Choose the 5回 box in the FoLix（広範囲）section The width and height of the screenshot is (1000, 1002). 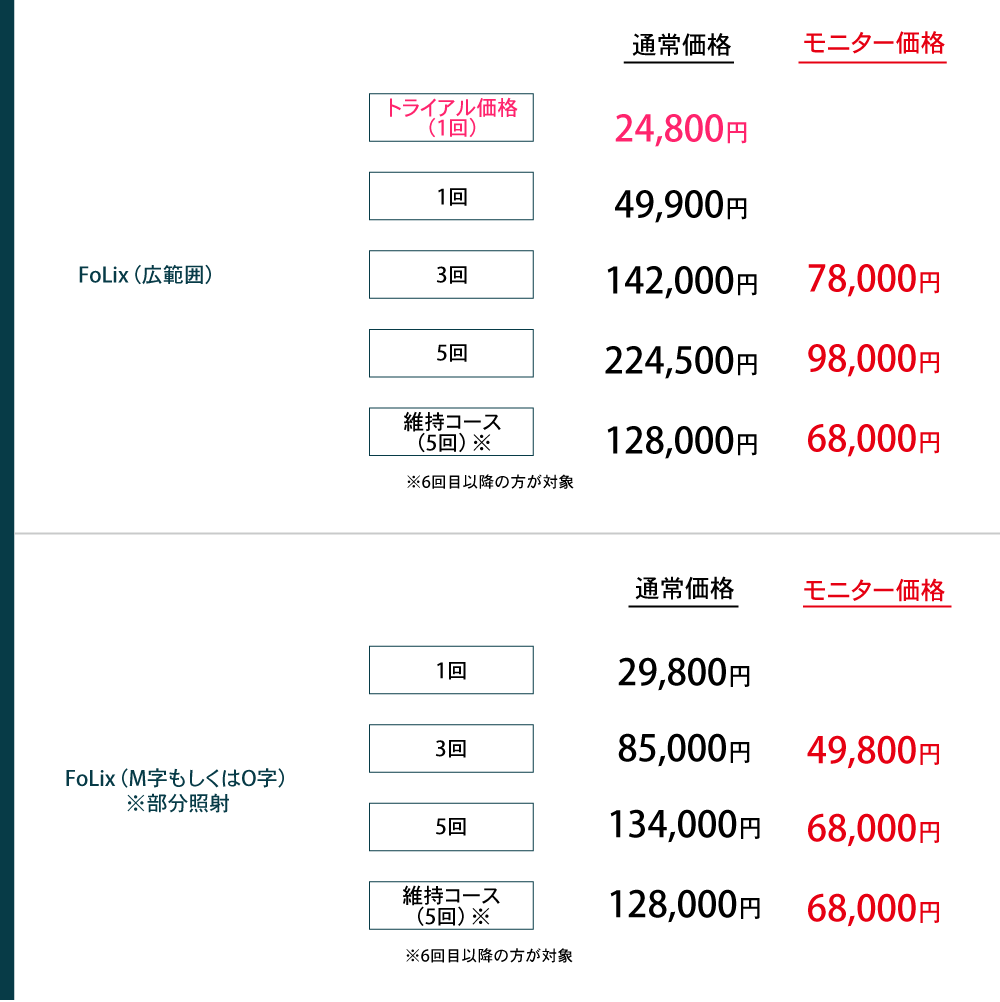pyautogui.click(x=451, y=353)
